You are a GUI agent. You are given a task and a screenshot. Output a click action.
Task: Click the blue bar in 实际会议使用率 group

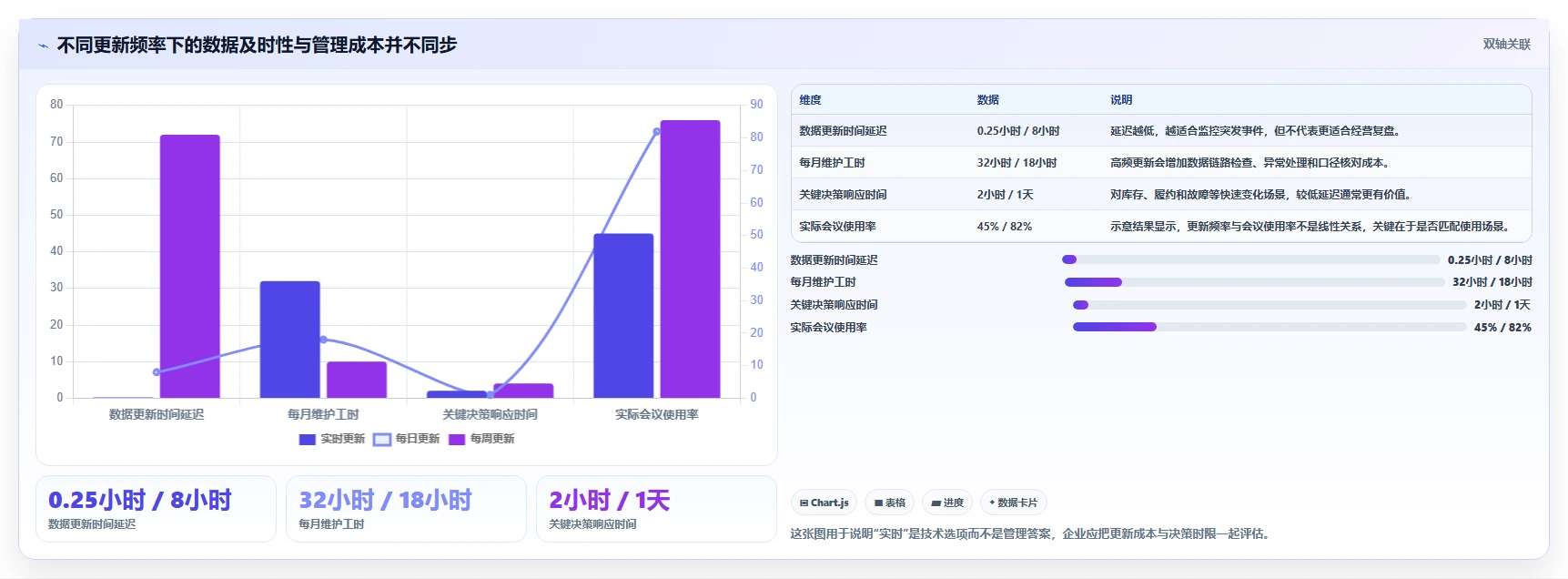pyautogui.click(x=623, y=316)
